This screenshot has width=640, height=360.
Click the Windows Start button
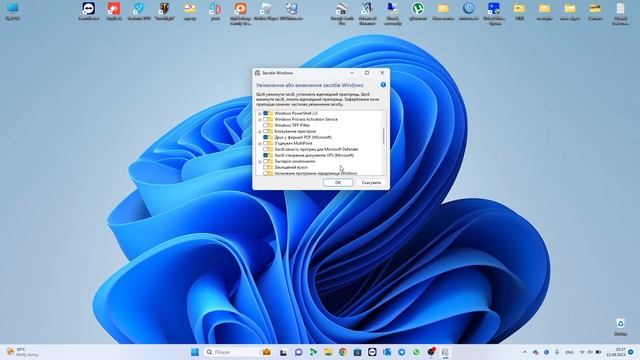(x=195, y=352)
